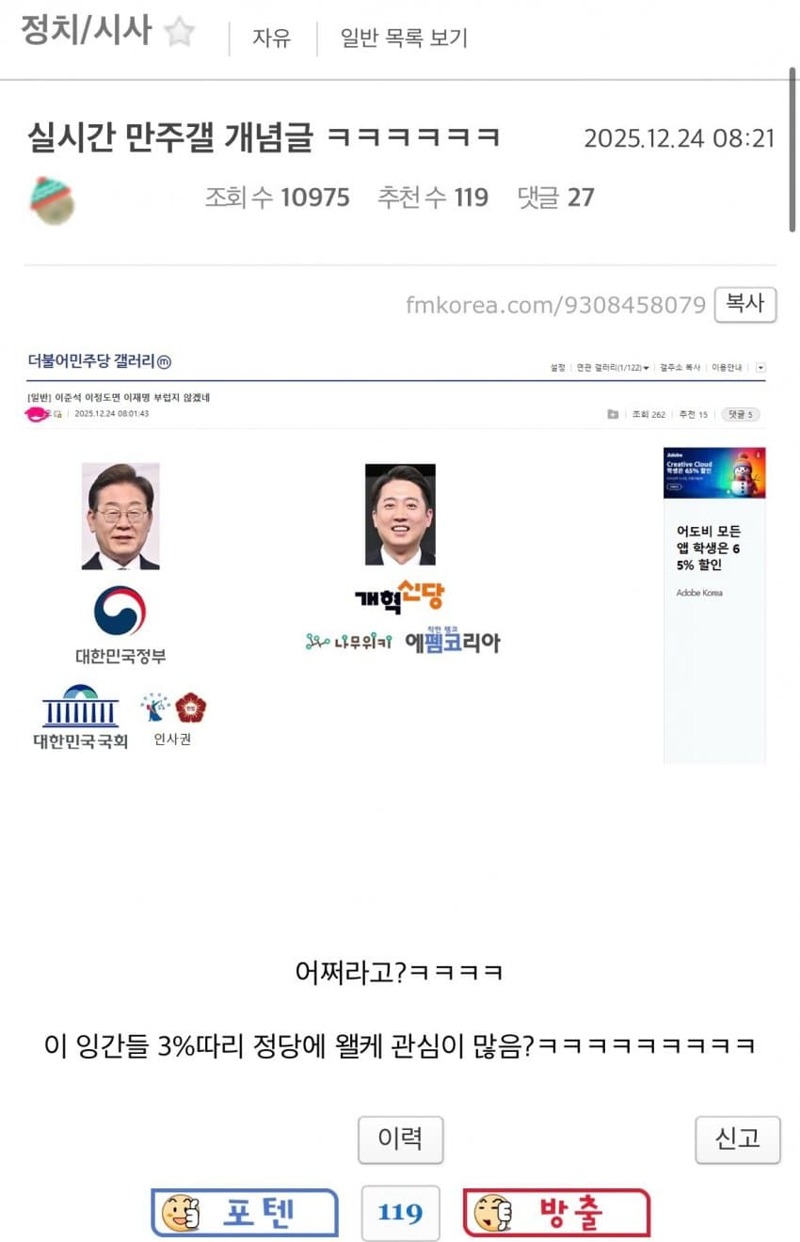Click the 신고 report button
Viewport: 800px width, 1242px height.
click(738, 1139)
